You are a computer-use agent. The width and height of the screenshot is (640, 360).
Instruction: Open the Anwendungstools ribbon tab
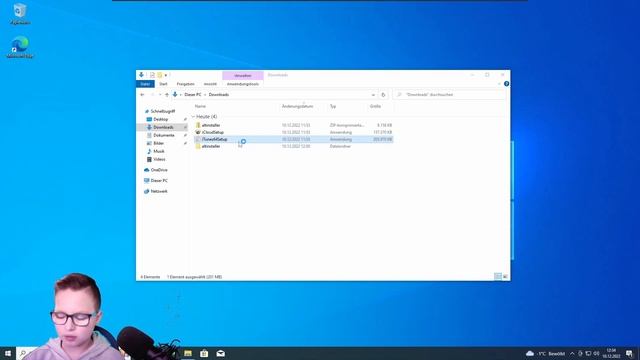coord(243,84)
